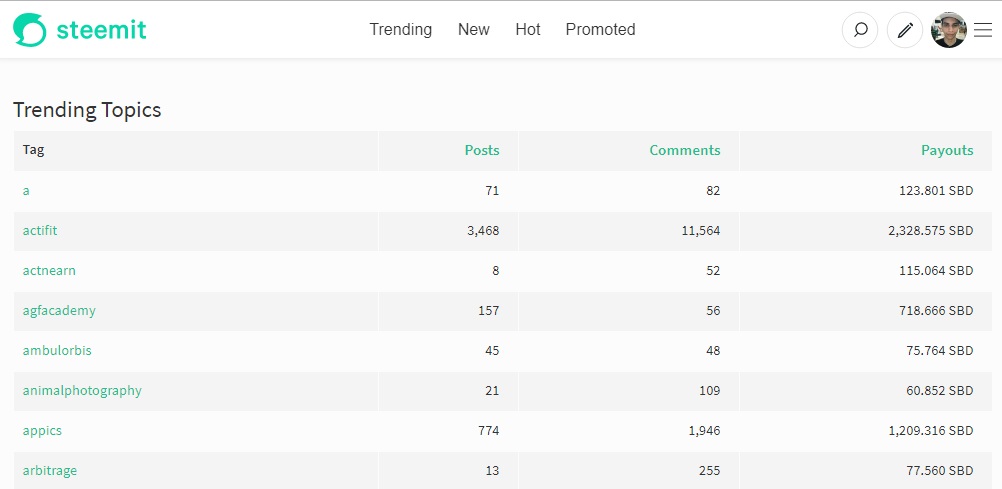Go to the Trending tab

point(400,30)
